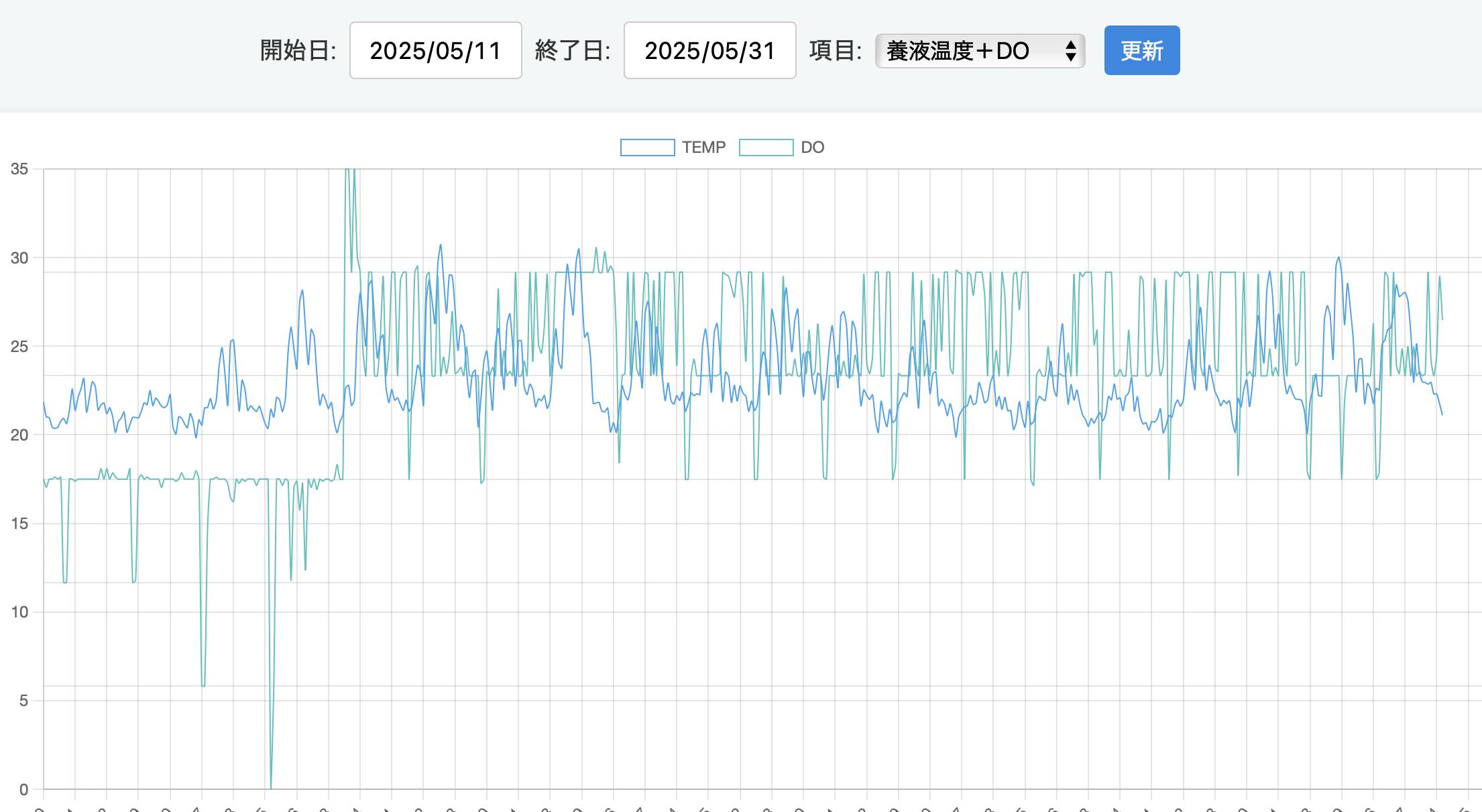
Task: Click the start date field showing 2025/05/11
Action: point(435,51)
